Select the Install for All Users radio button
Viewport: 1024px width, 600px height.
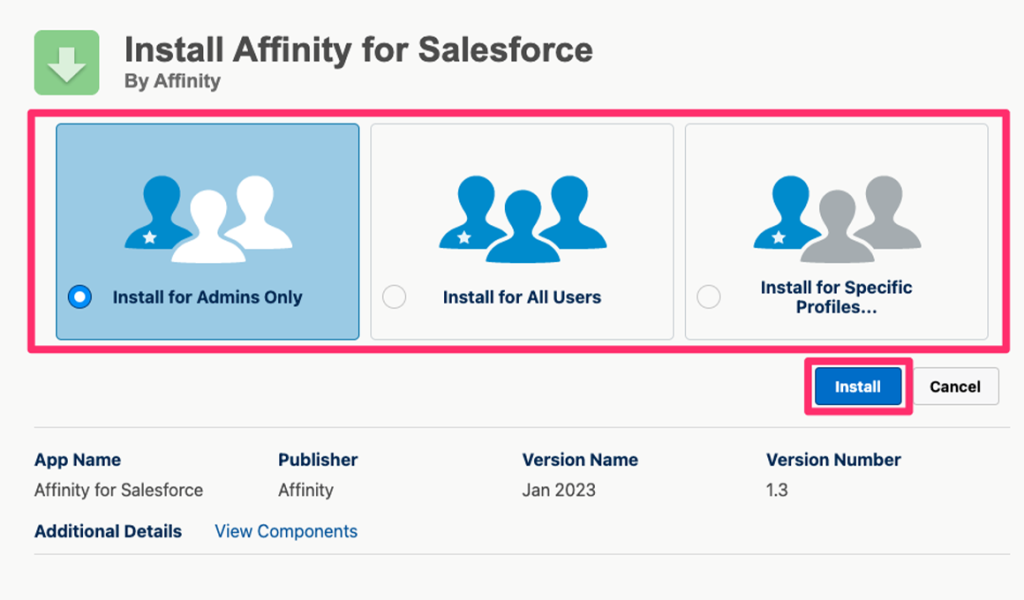point(394,297)
